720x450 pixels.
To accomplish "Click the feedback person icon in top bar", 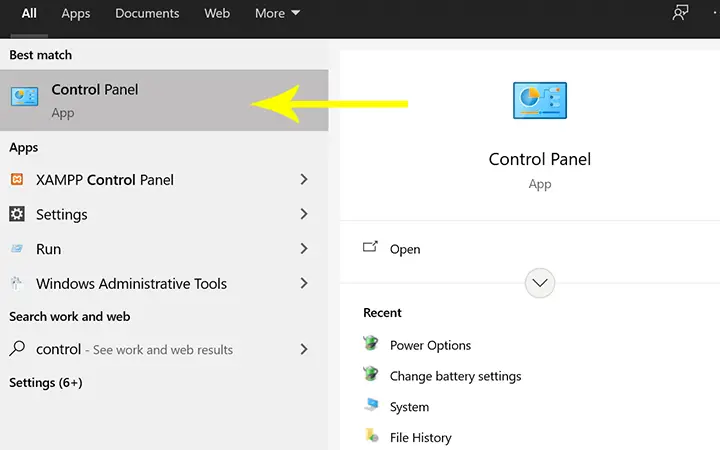I will coord(680,13).
